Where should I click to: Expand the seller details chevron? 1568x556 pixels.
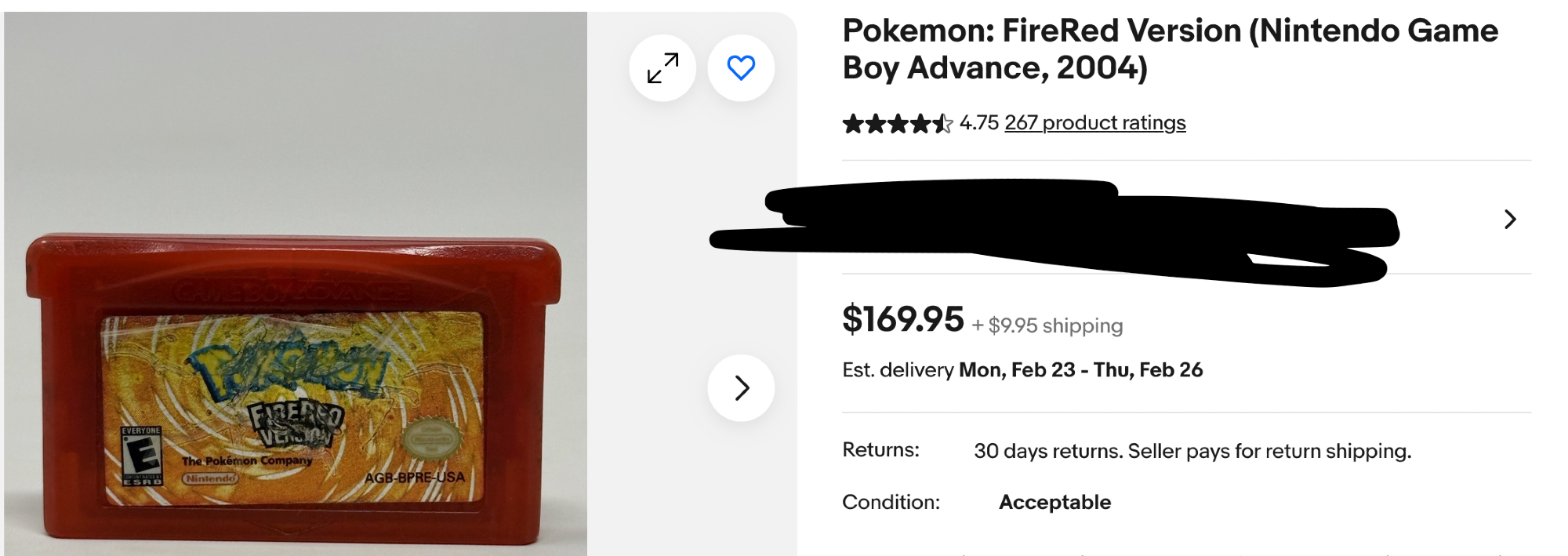1509,219
